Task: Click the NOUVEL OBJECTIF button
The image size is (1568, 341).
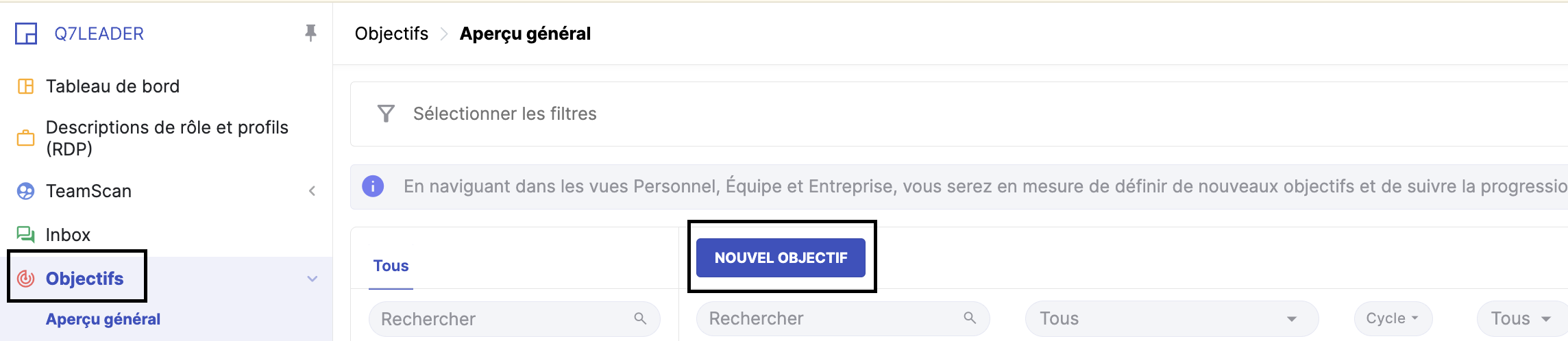Action: point(781,257)
